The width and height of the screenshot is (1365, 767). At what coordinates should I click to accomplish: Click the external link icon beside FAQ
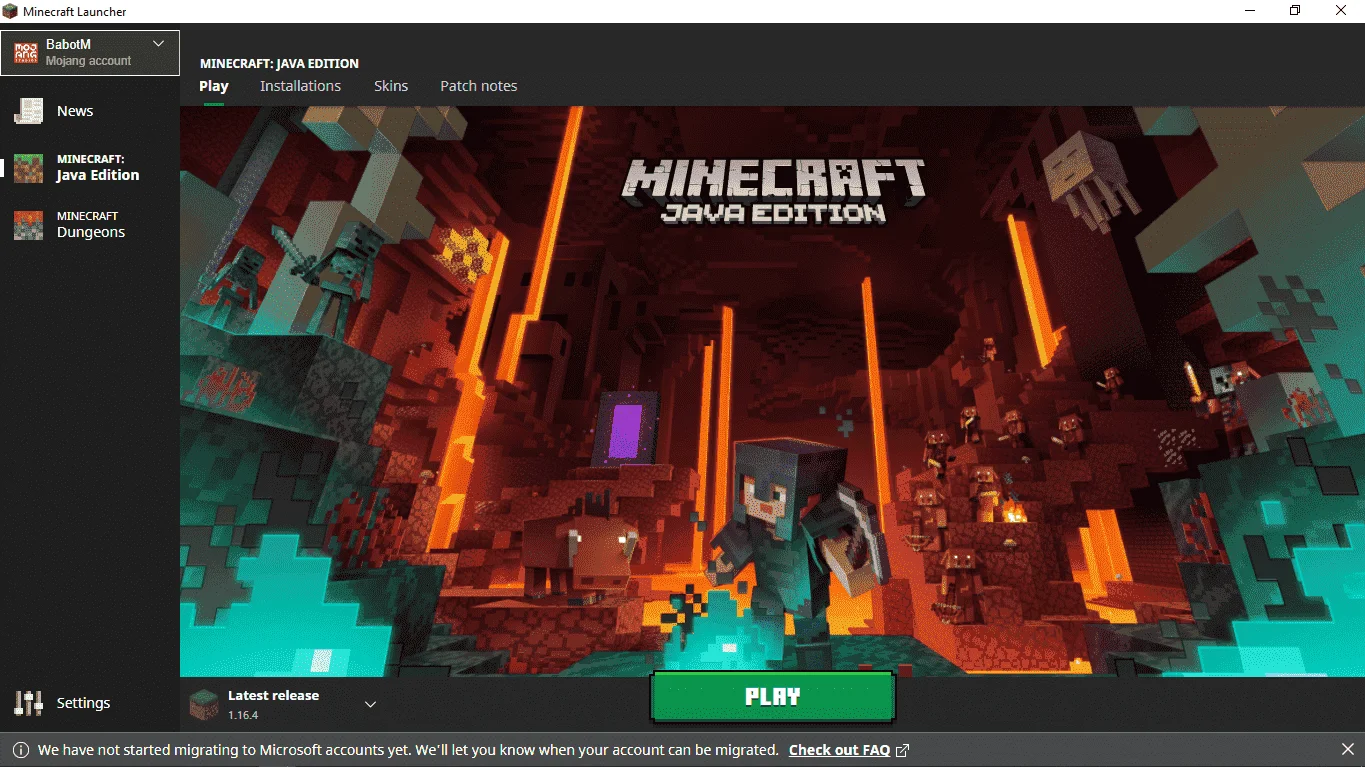click(x=902, y=750)
